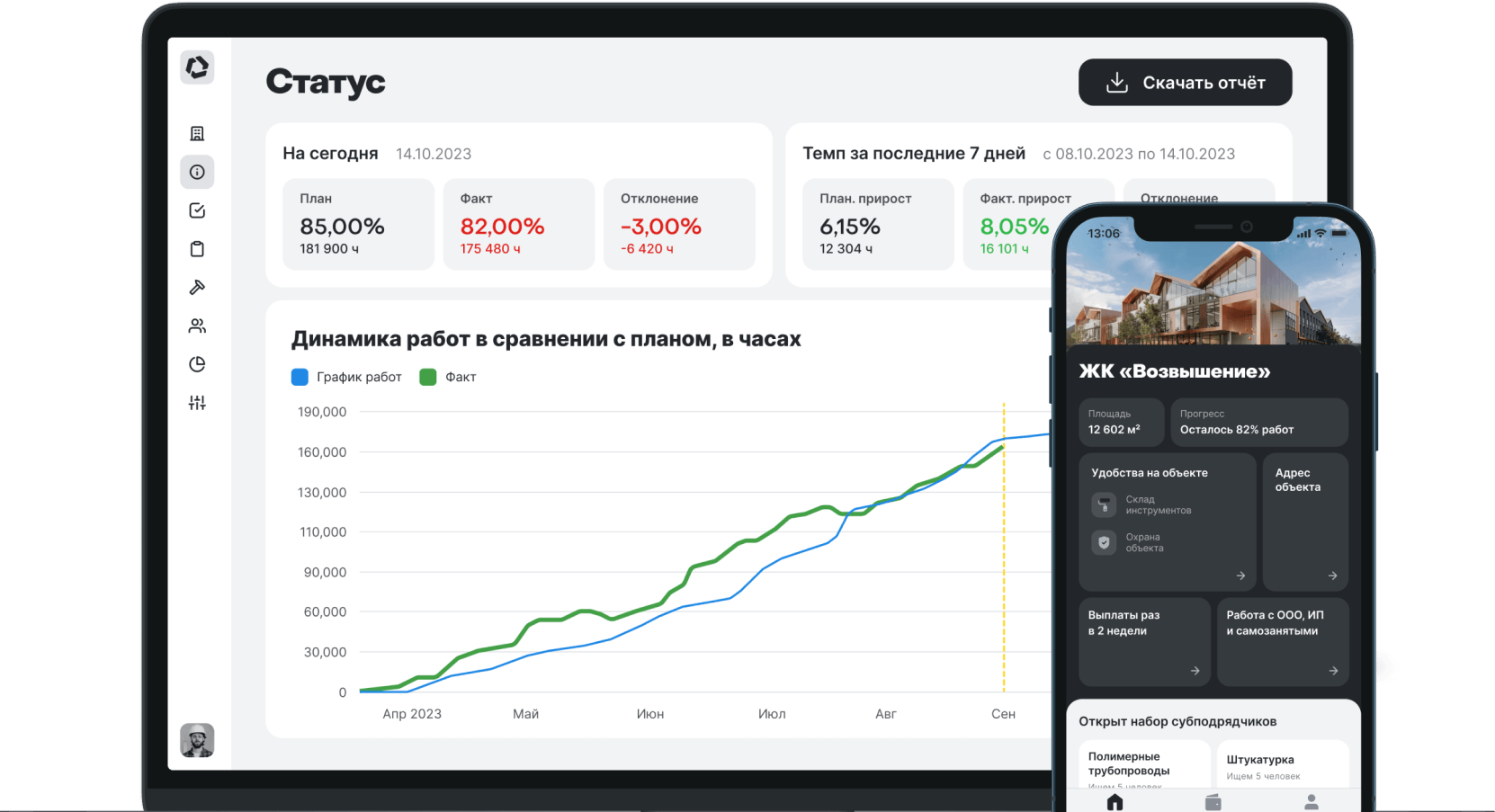Tap the Площадь 12 602 м² card on the phone
The width and height of the screenshot is (1495, 812).
(x=1121, y=422)
